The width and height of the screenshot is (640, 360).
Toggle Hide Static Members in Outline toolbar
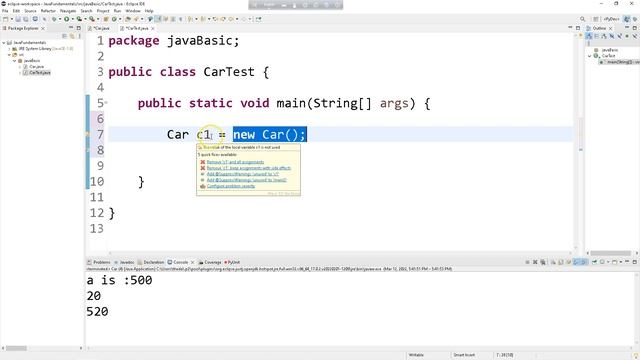[x=620, y=36]
